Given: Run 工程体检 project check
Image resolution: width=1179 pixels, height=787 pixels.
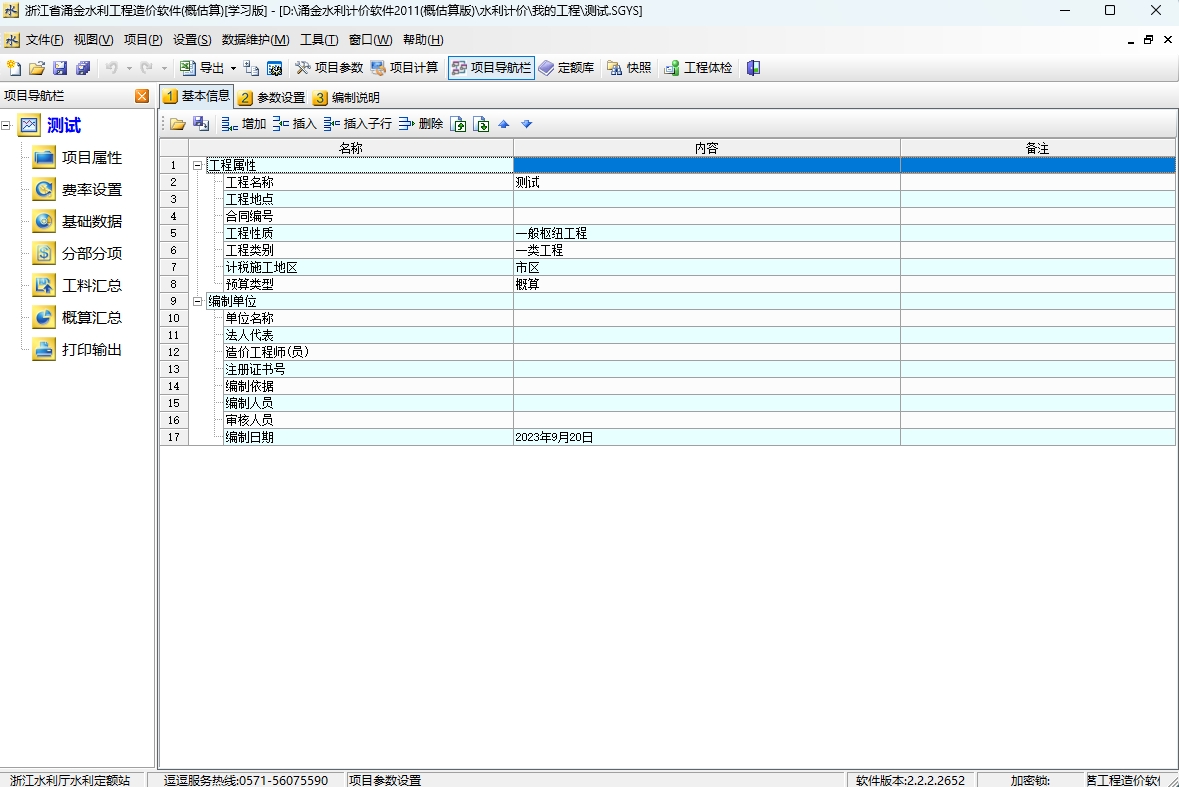Looking at the screenshot, I should (698, 68).
